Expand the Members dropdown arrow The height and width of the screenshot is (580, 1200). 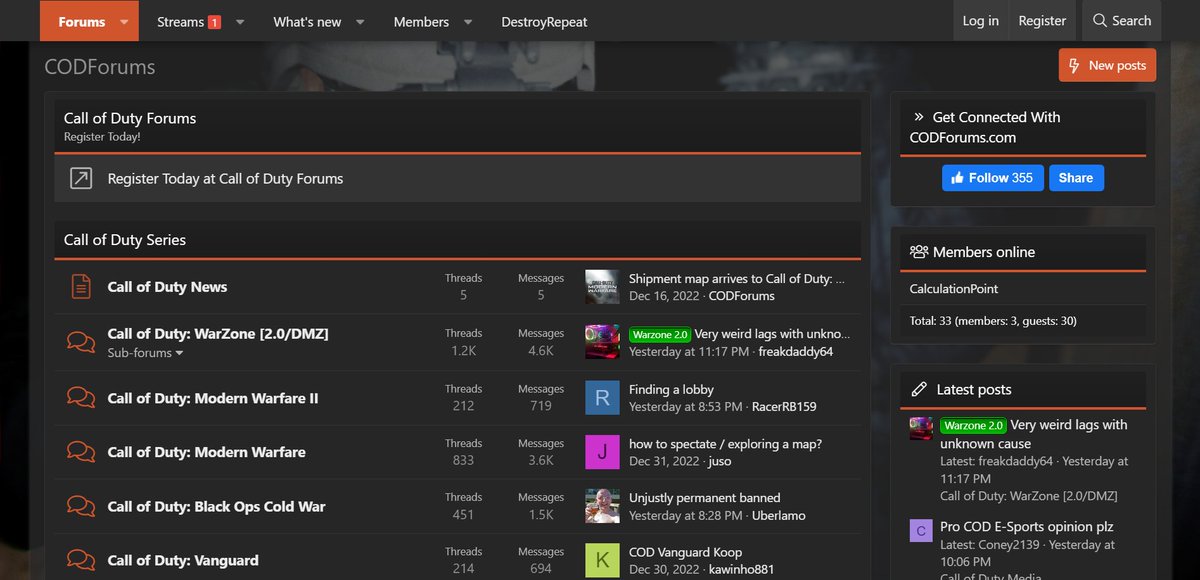click(x=468, y=22)
